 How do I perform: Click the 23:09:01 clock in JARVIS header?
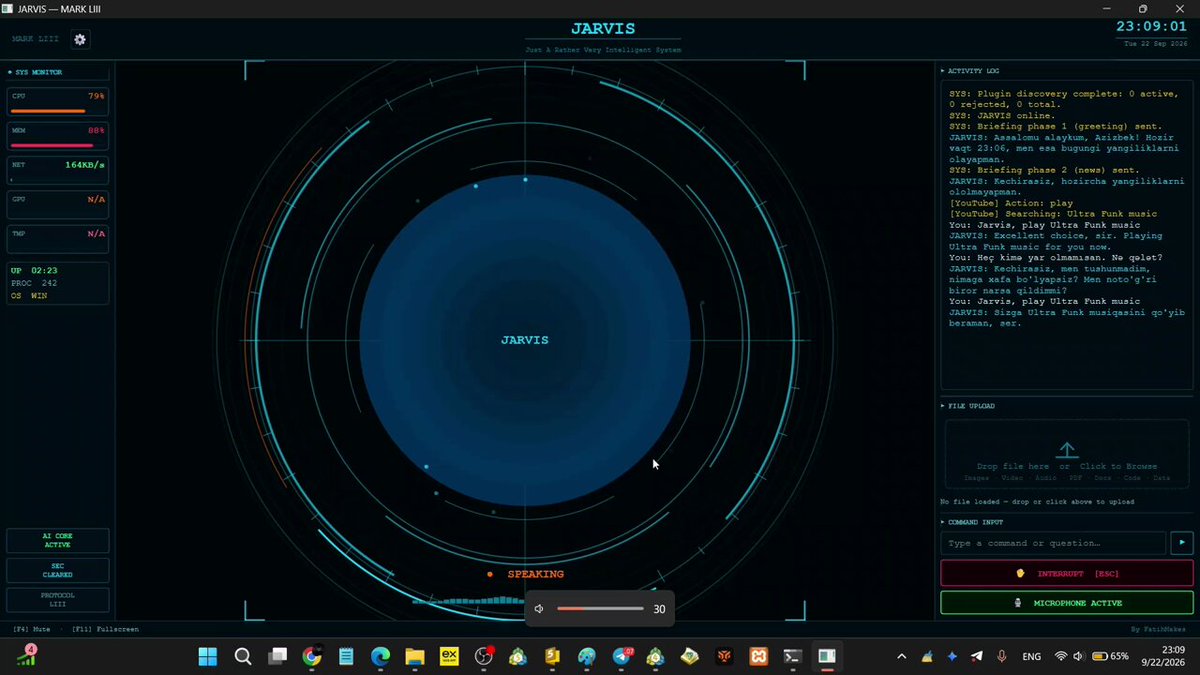click(1152, 27)
